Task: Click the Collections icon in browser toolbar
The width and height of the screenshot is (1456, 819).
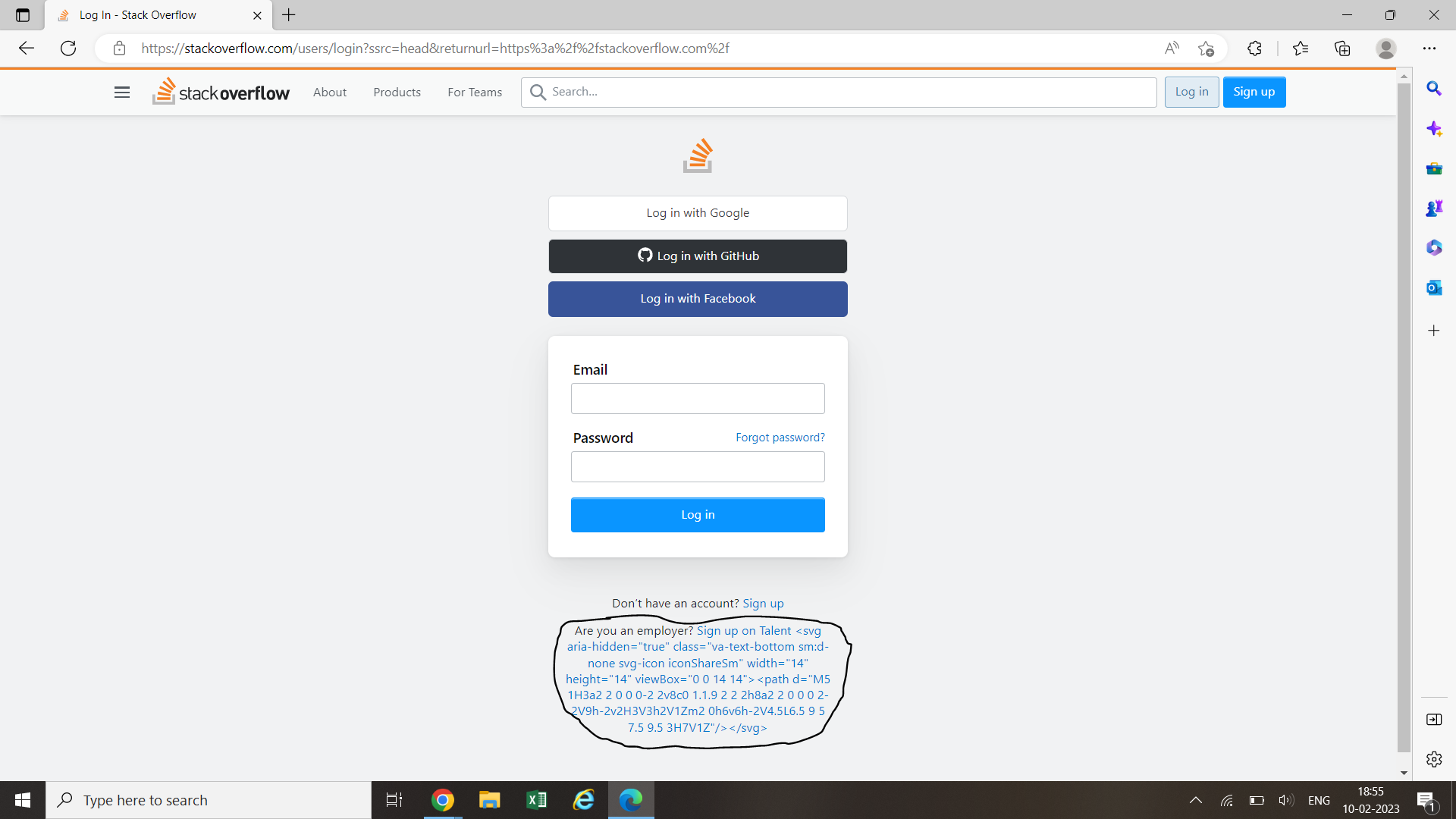Action: [1343, 48]
